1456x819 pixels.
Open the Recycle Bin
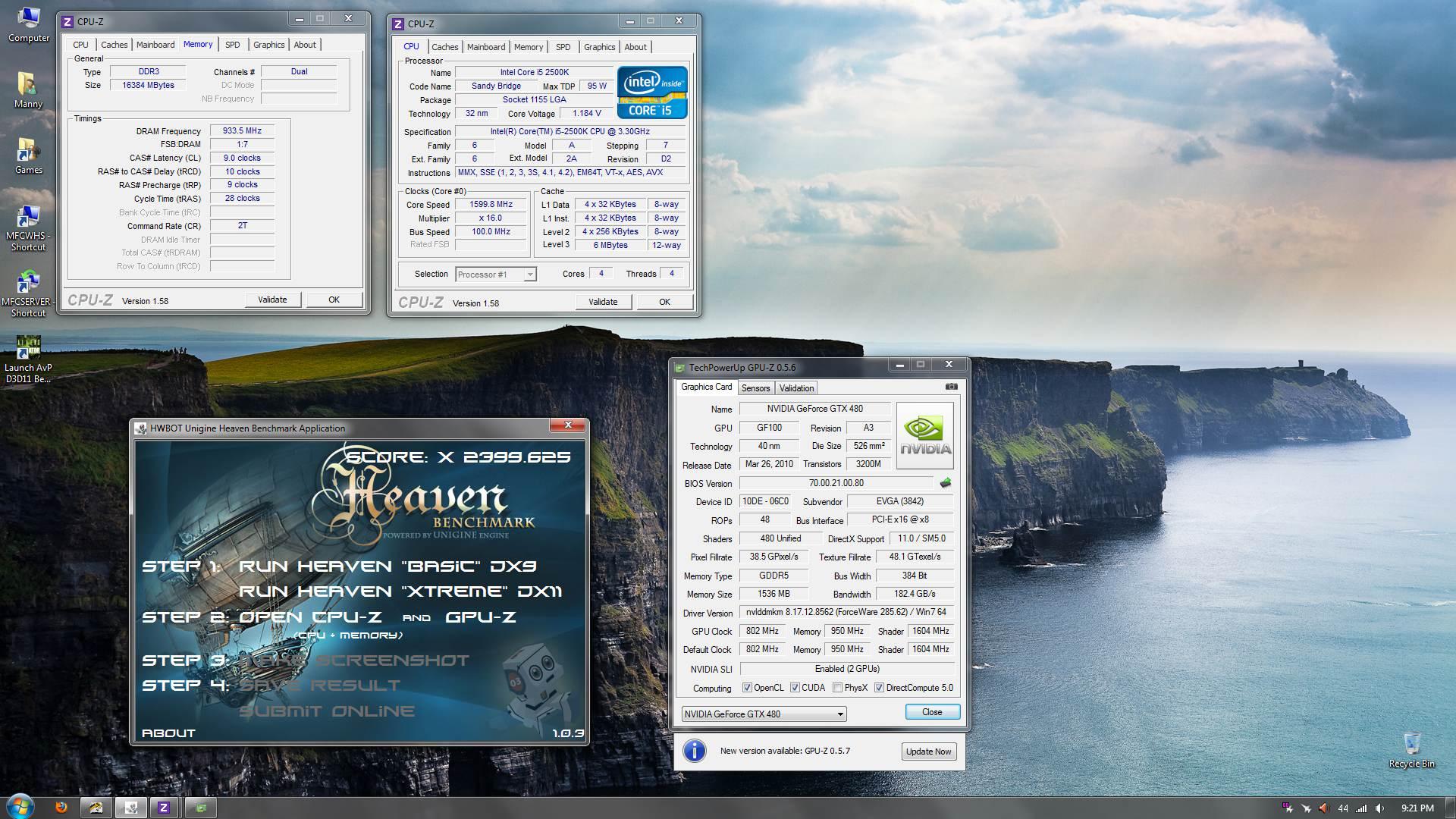click(x=1411, y=750)
